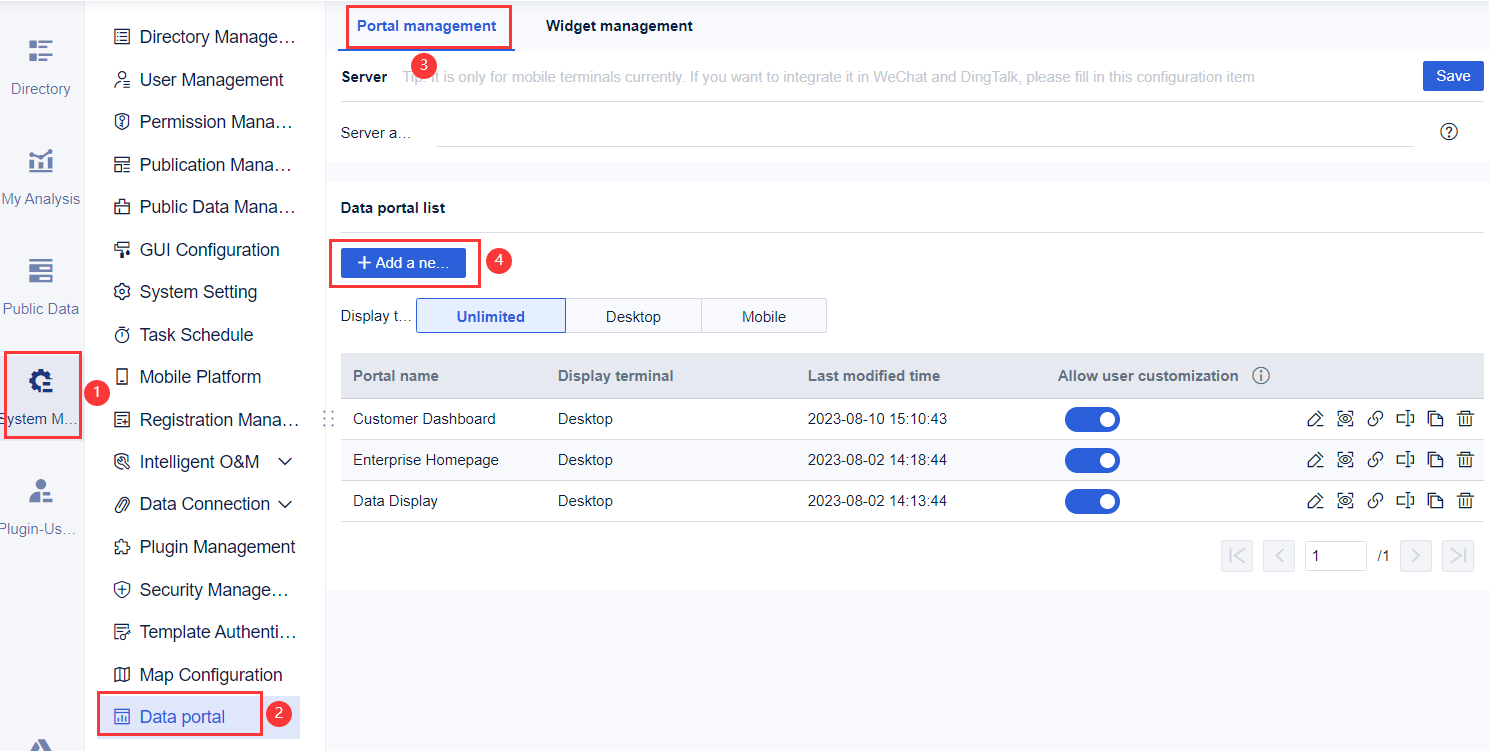
Task: Filter portal list by Mobile
Action: tap(764, 316)
